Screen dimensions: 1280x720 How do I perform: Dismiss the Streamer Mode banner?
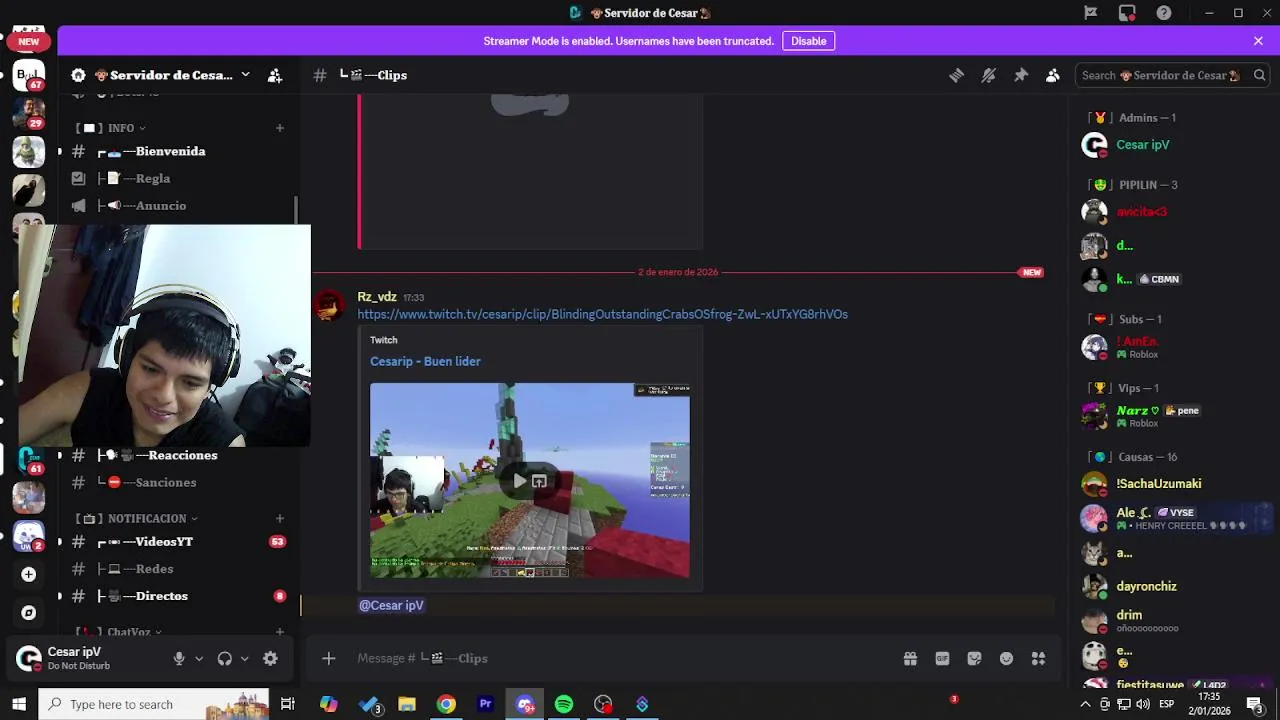click(x=1258, y=41)
